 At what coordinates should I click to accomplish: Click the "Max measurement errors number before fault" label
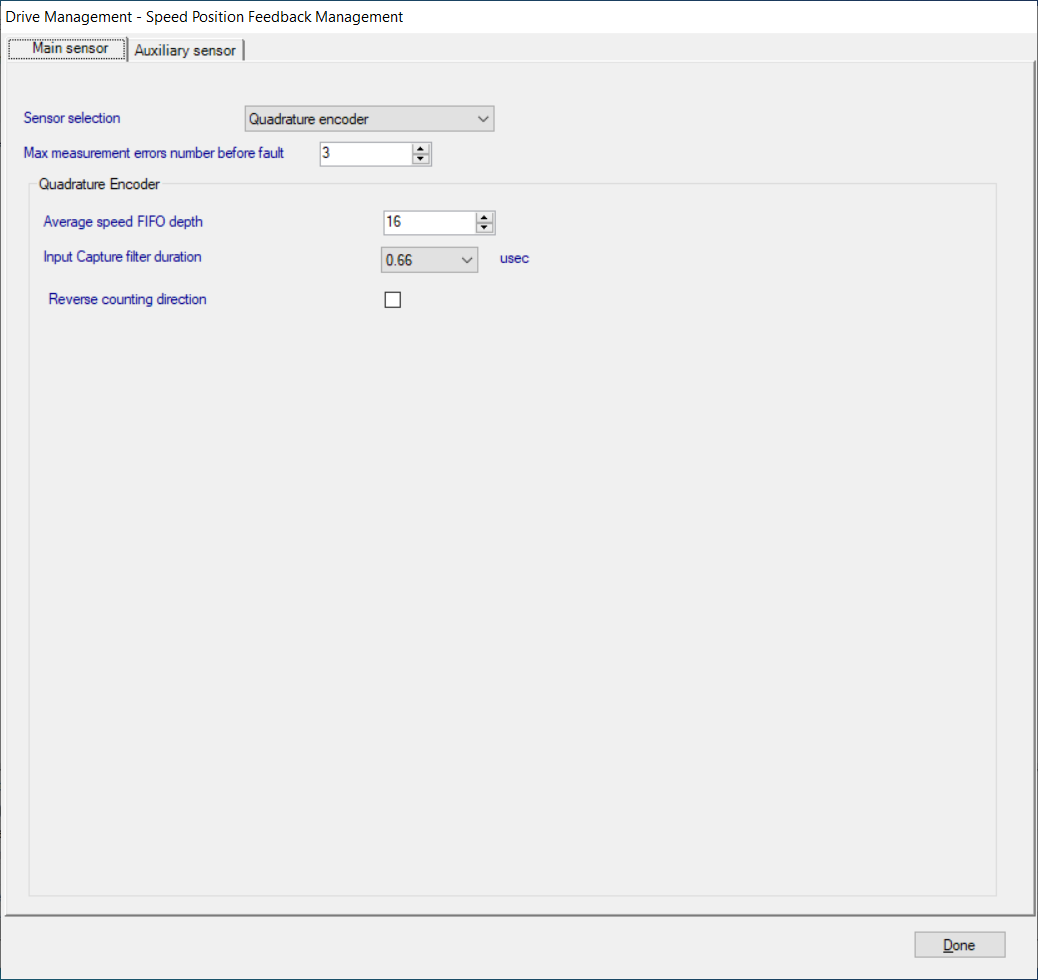coord(154,153)
